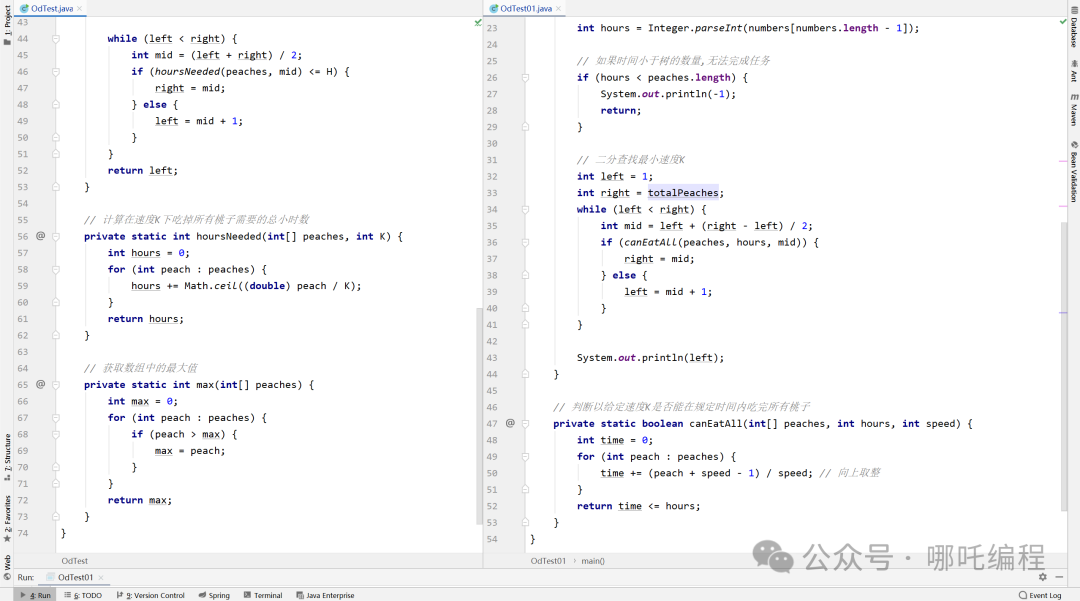Toggle the Project tool window
Image resolution: width=1080 pixels, height=601 pixels.
point(7,30)
